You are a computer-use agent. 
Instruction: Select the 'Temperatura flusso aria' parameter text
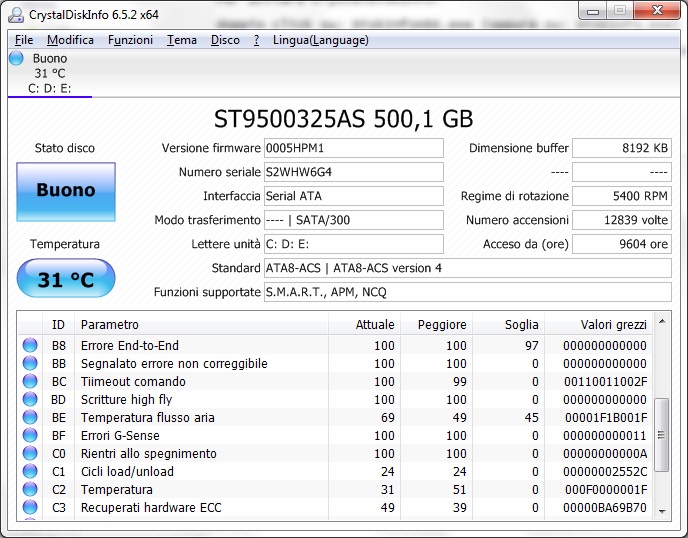(148, 418)
